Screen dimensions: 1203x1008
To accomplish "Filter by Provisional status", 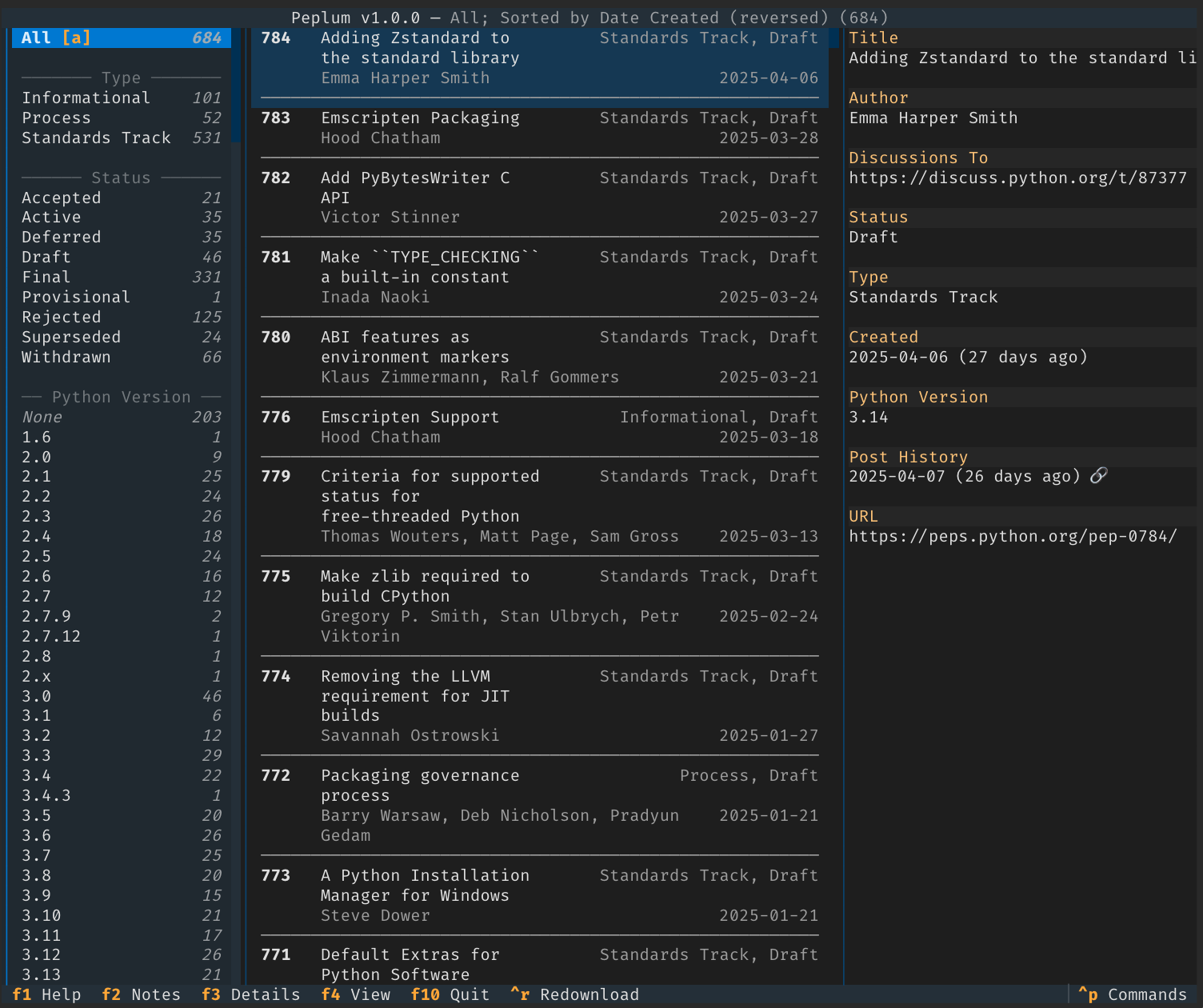I will pos(122,297).
